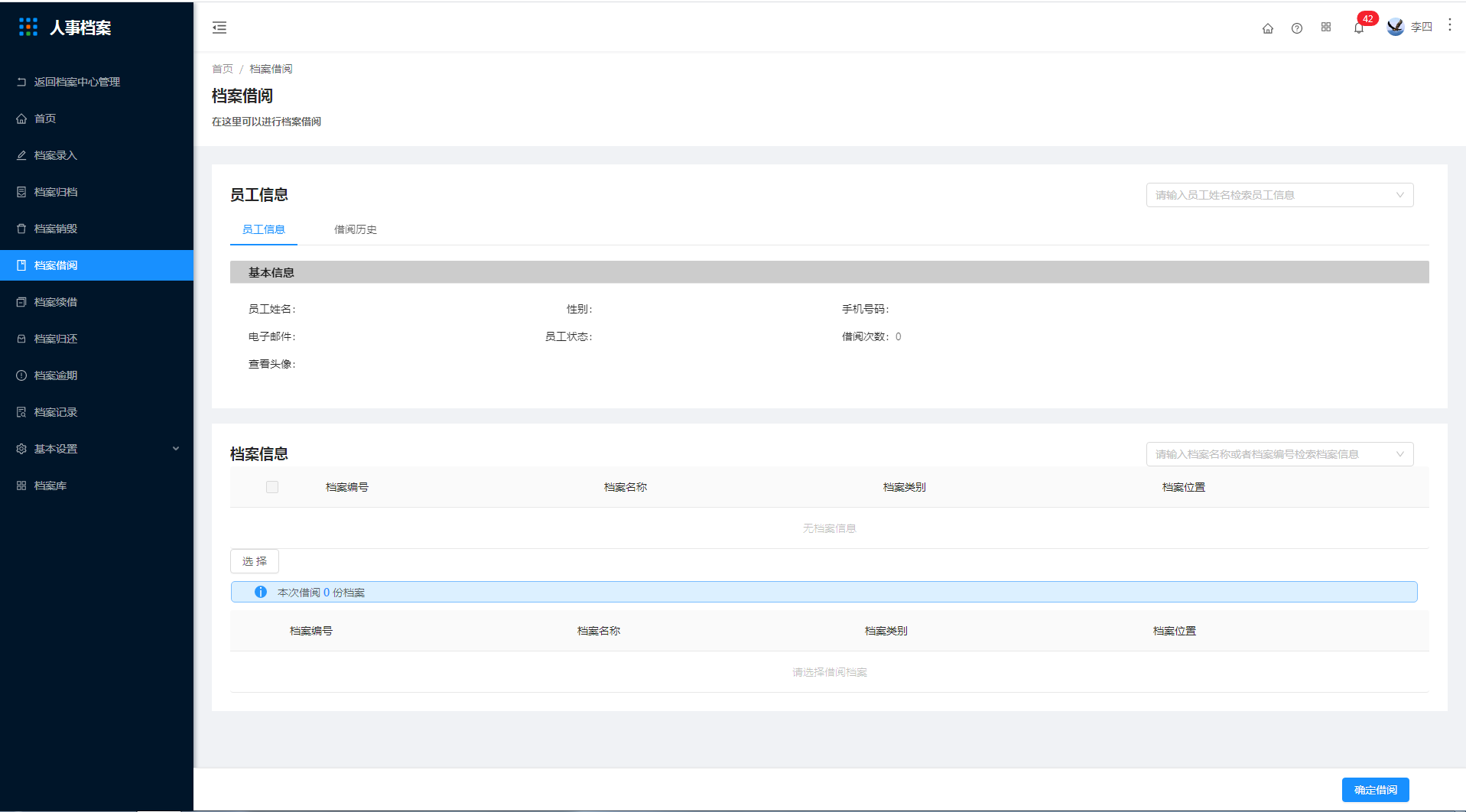Image resolution: width=1466 pixels, height=812 pixels.
Task: Click the 请选择借阅档案 placeholder text
Action: point(829,672)
